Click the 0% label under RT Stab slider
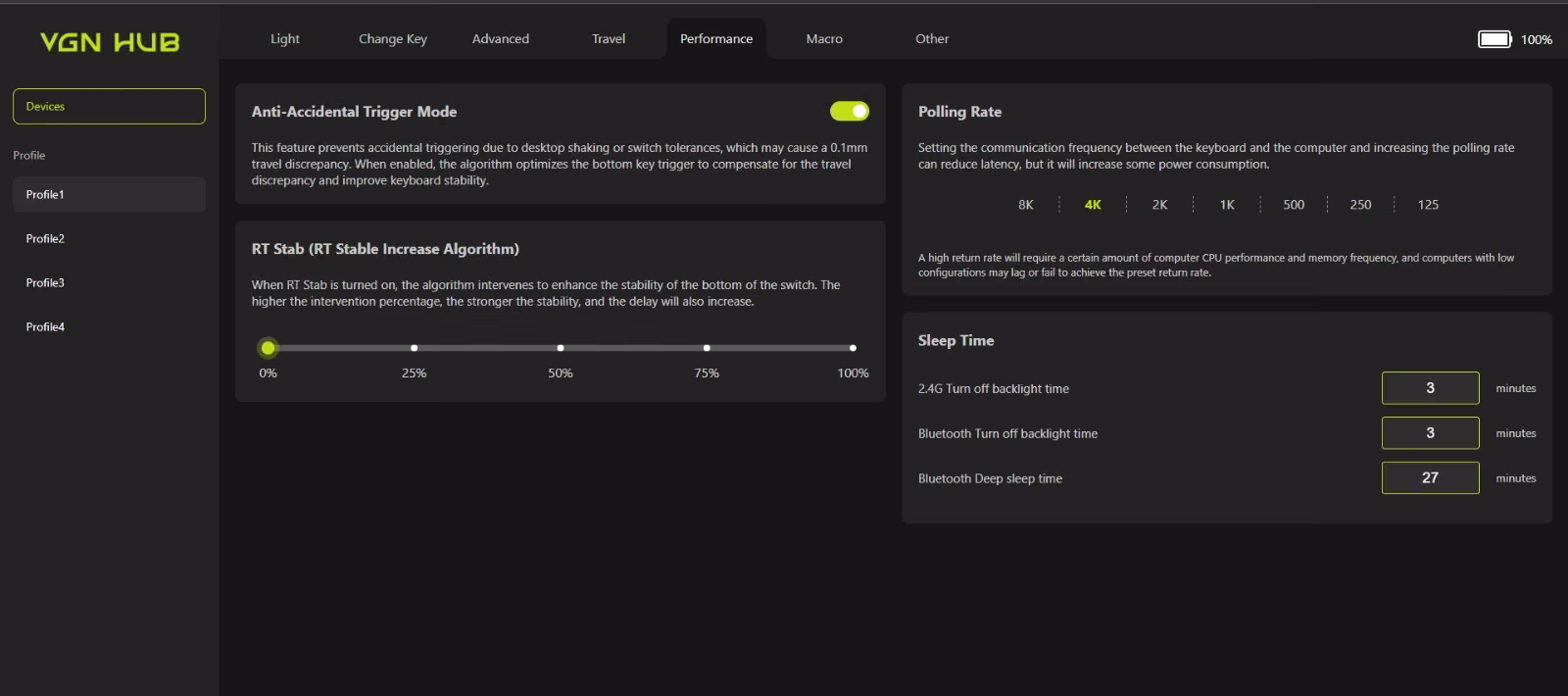1568x696 pixels. tap(268, 373)
